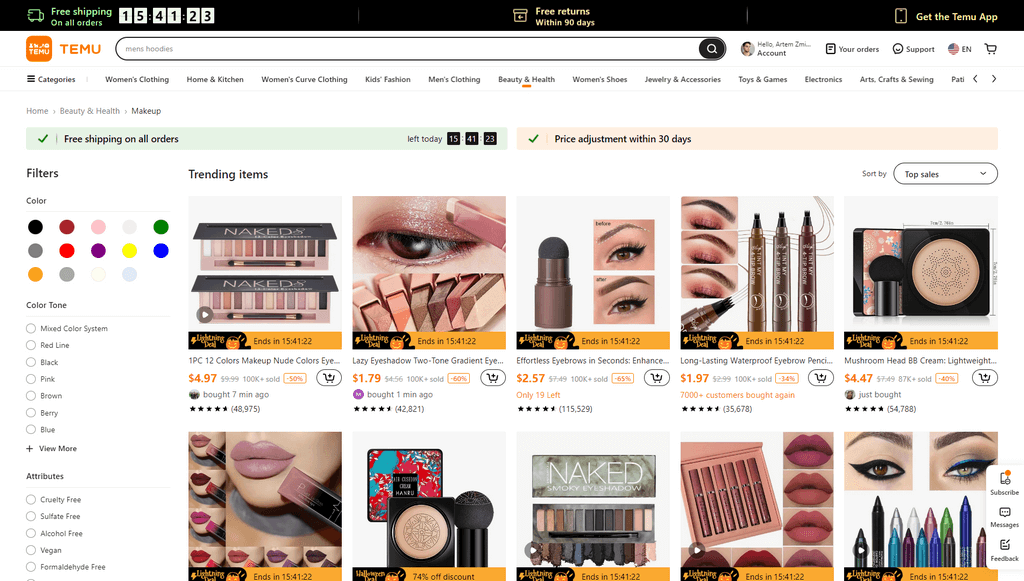The height and width of the screenshot is (581, 1024).
Task: Open Kids' Fashion category tab
Action: point(387,80)
